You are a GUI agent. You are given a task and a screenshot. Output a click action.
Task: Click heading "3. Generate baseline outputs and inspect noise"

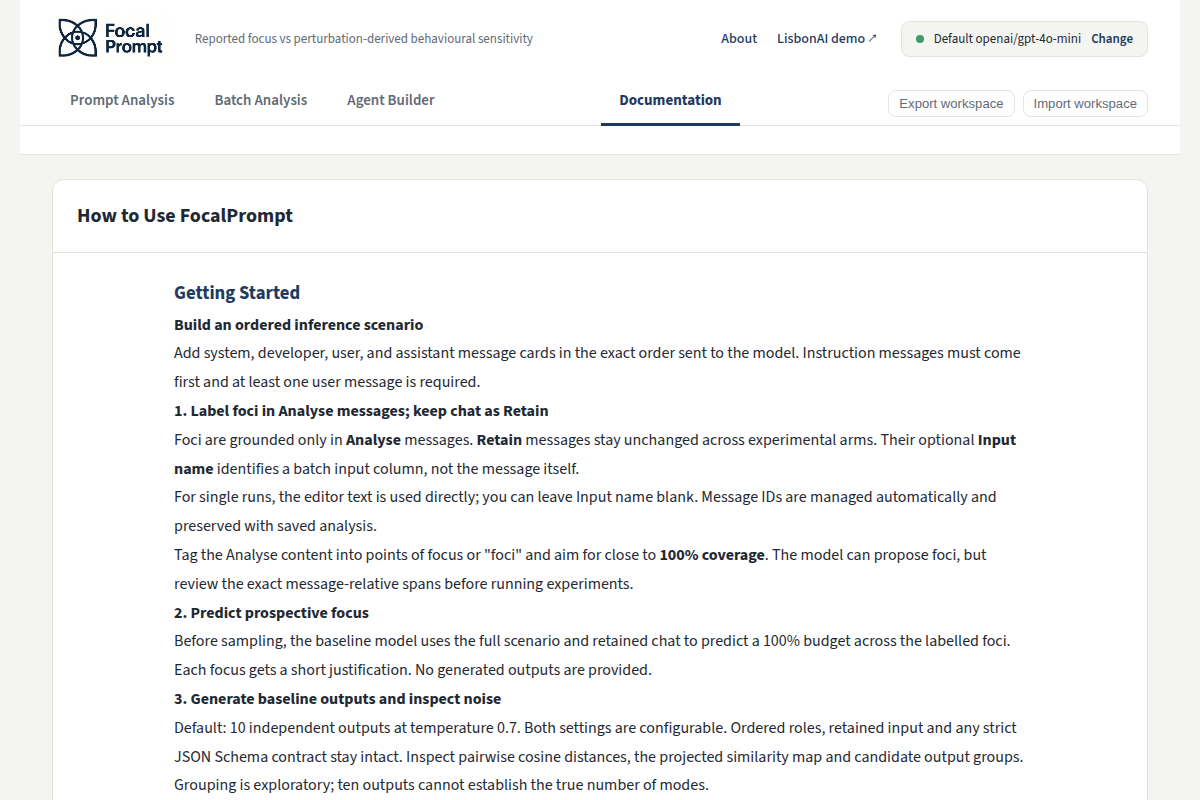pyautogui.click(x=338, y=699)
